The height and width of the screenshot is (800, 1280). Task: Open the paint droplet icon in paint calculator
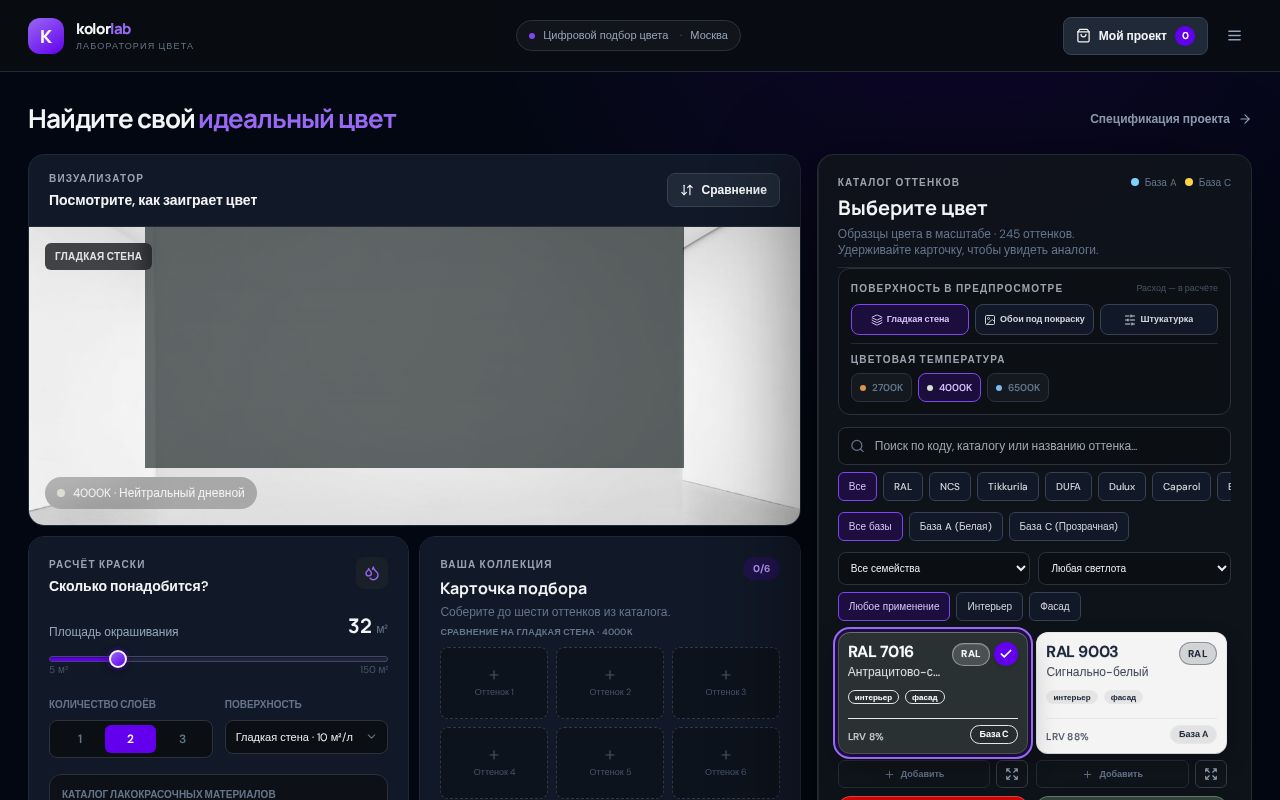372,573
